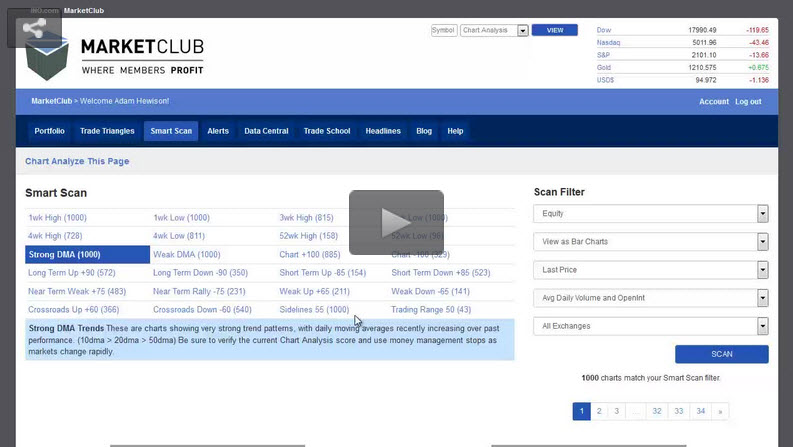
Task: Click the share icon in top-left corner
Action: point(34,30)
